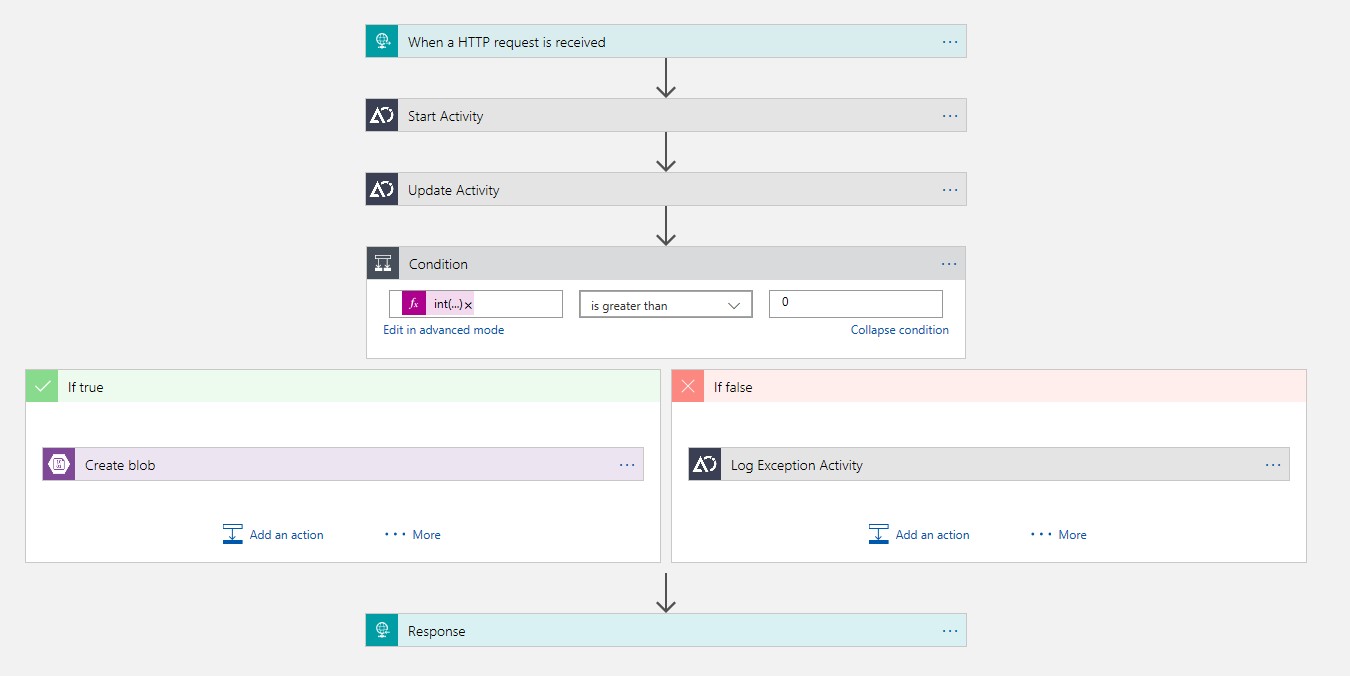Image resolution: width=1350 pixels, height=676 pixels.
Task: Click the HTTP request trigger globe icon
Action: 382,42
